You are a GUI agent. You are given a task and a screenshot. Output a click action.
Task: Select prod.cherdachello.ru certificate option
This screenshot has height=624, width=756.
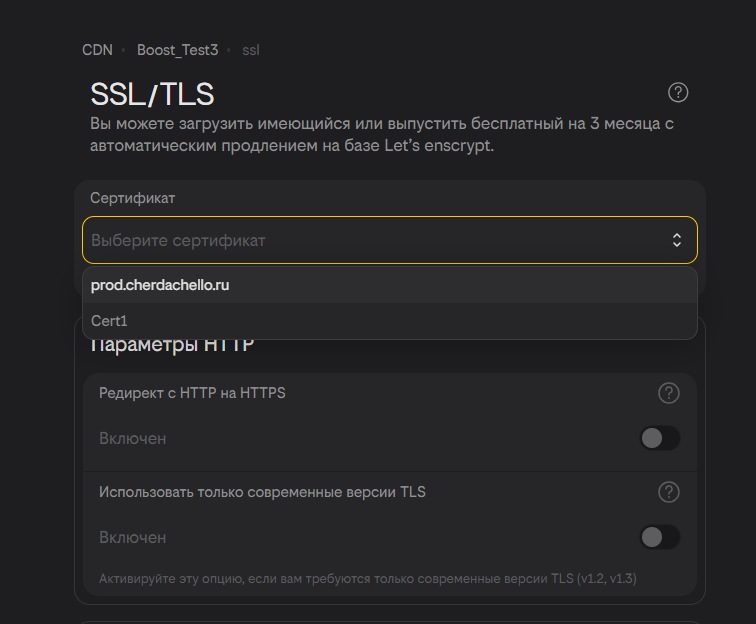click(x=160, y=285)
